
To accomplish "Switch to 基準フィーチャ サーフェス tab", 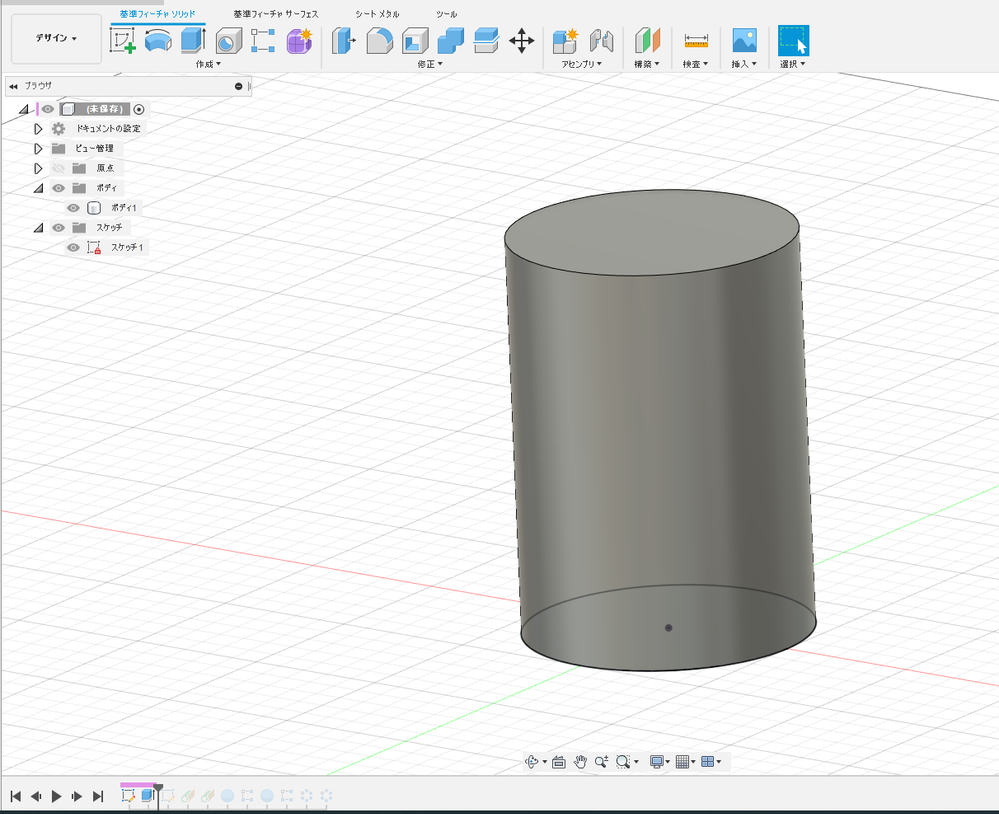I will 276,14.
